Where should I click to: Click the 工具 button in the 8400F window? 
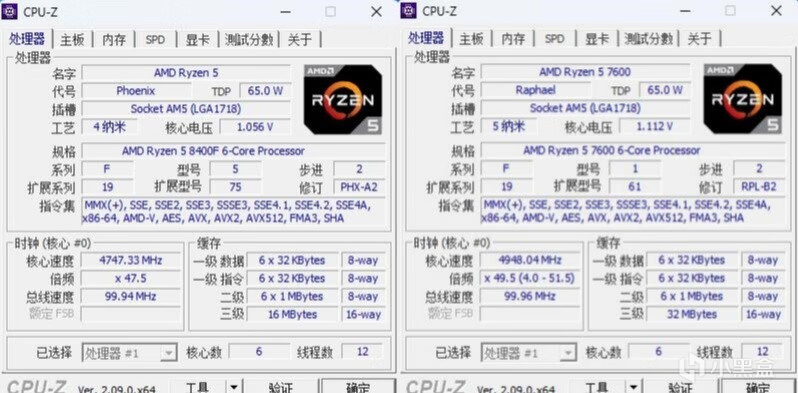coord(197,386)
